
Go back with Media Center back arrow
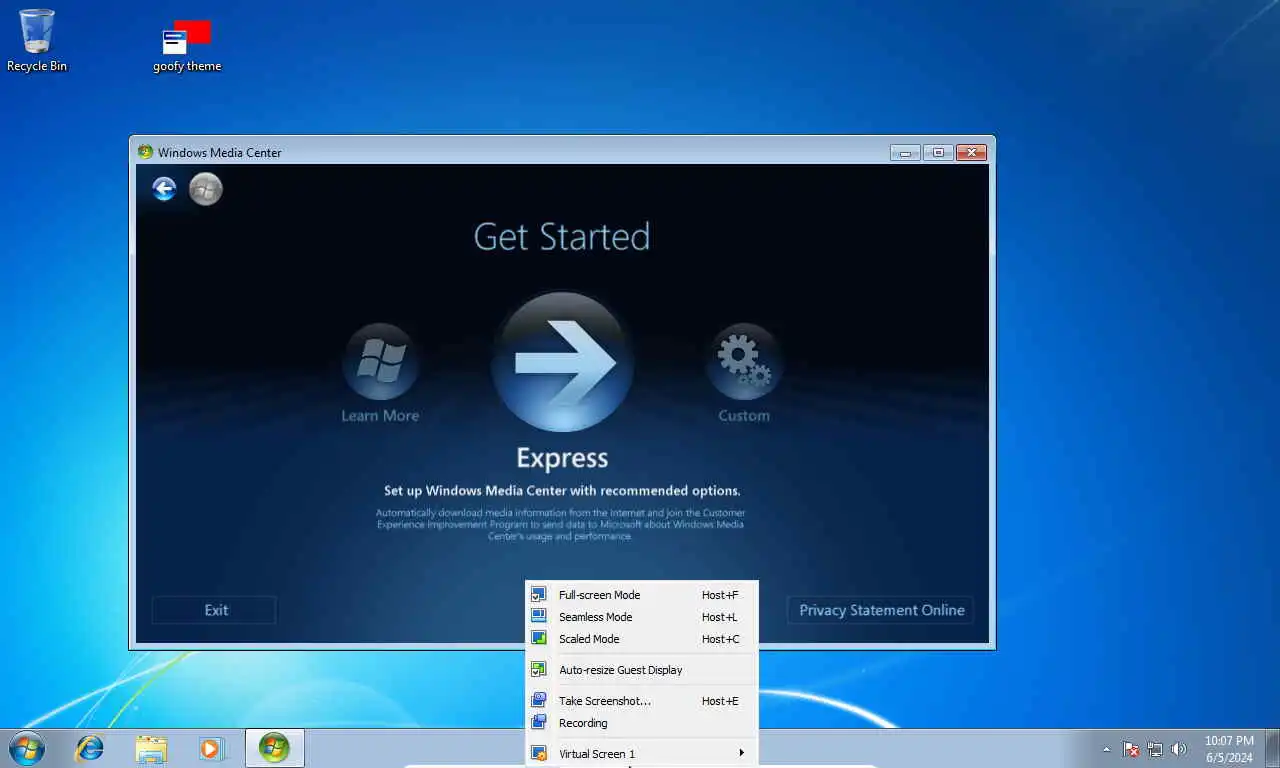pyautogui.click(x=164, y=188)
